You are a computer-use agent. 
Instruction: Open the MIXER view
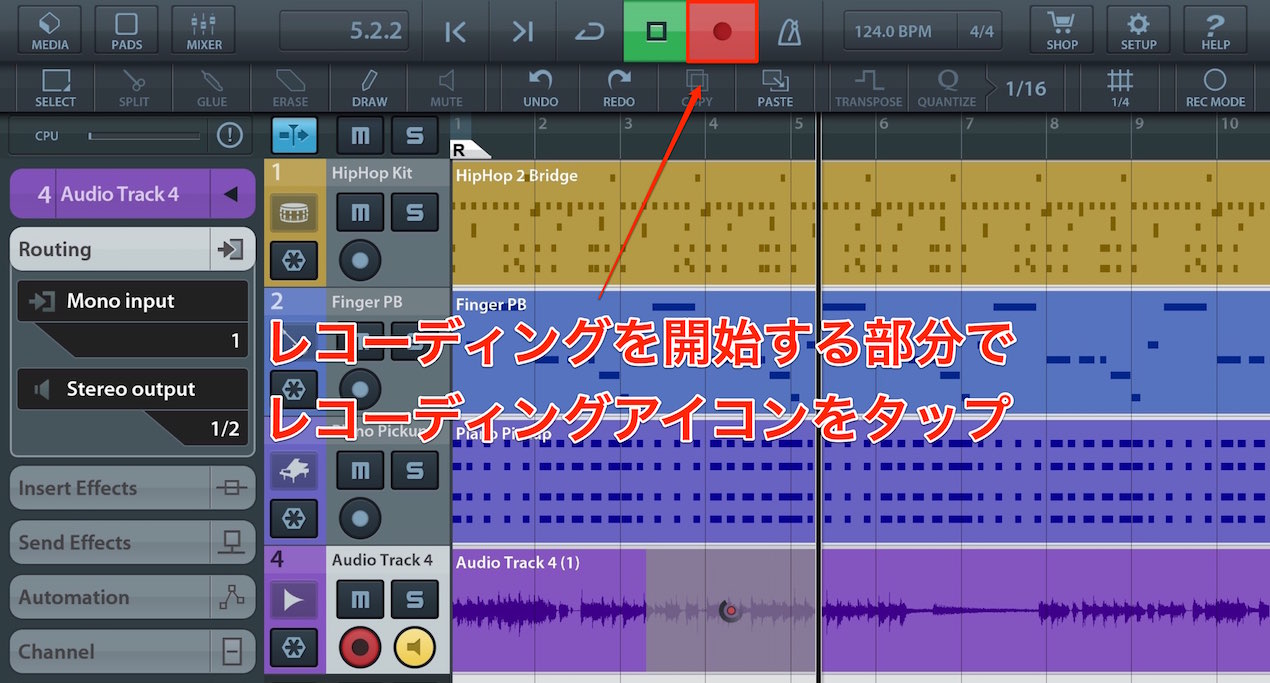(x=203, y=31)
